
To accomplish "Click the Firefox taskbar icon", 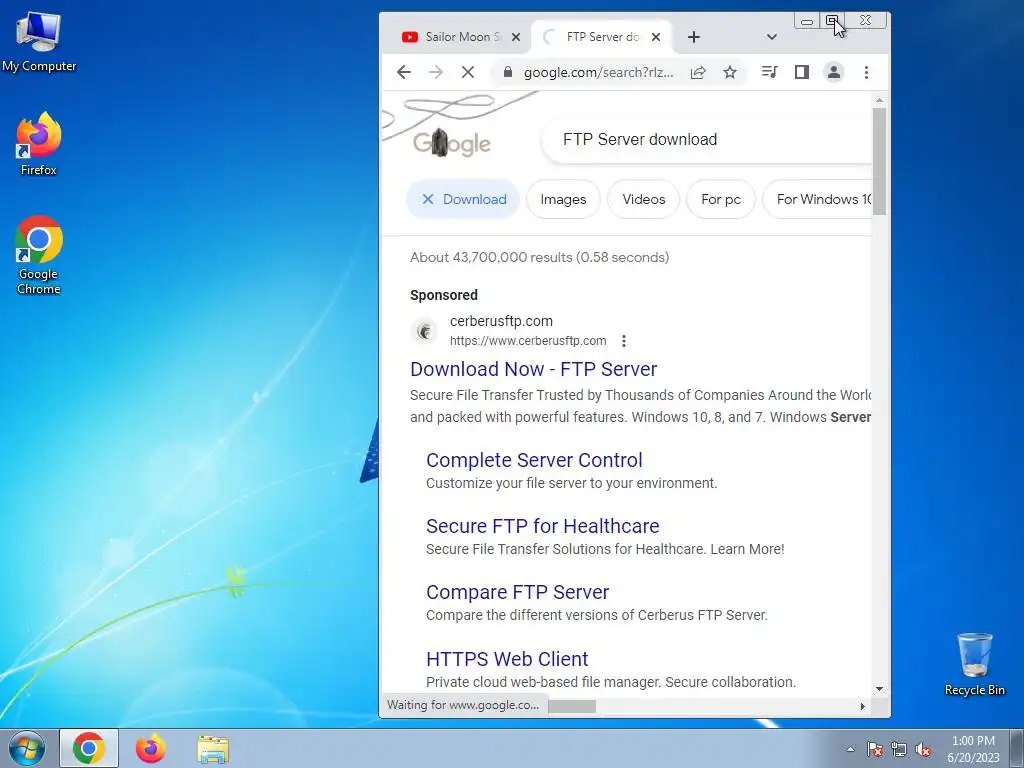I will [x=150, y=748].
